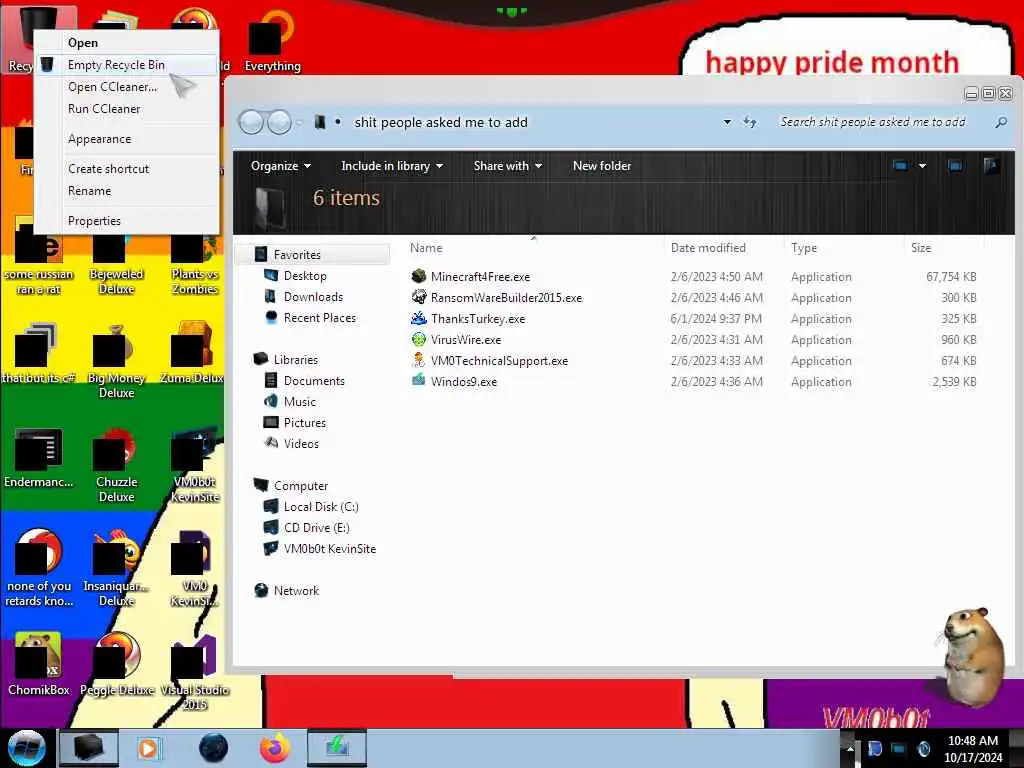1024x768 pixels.
Task: Click the change view icon
Action: click(x=900, y=166)
